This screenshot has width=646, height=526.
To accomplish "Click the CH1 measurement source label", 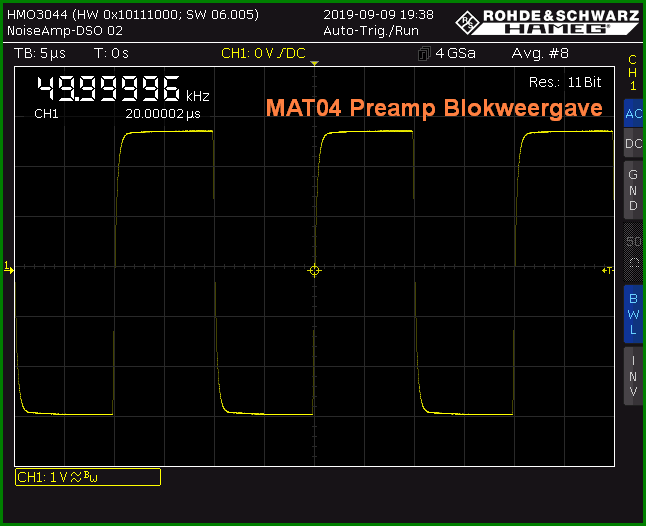I will 46,114.
